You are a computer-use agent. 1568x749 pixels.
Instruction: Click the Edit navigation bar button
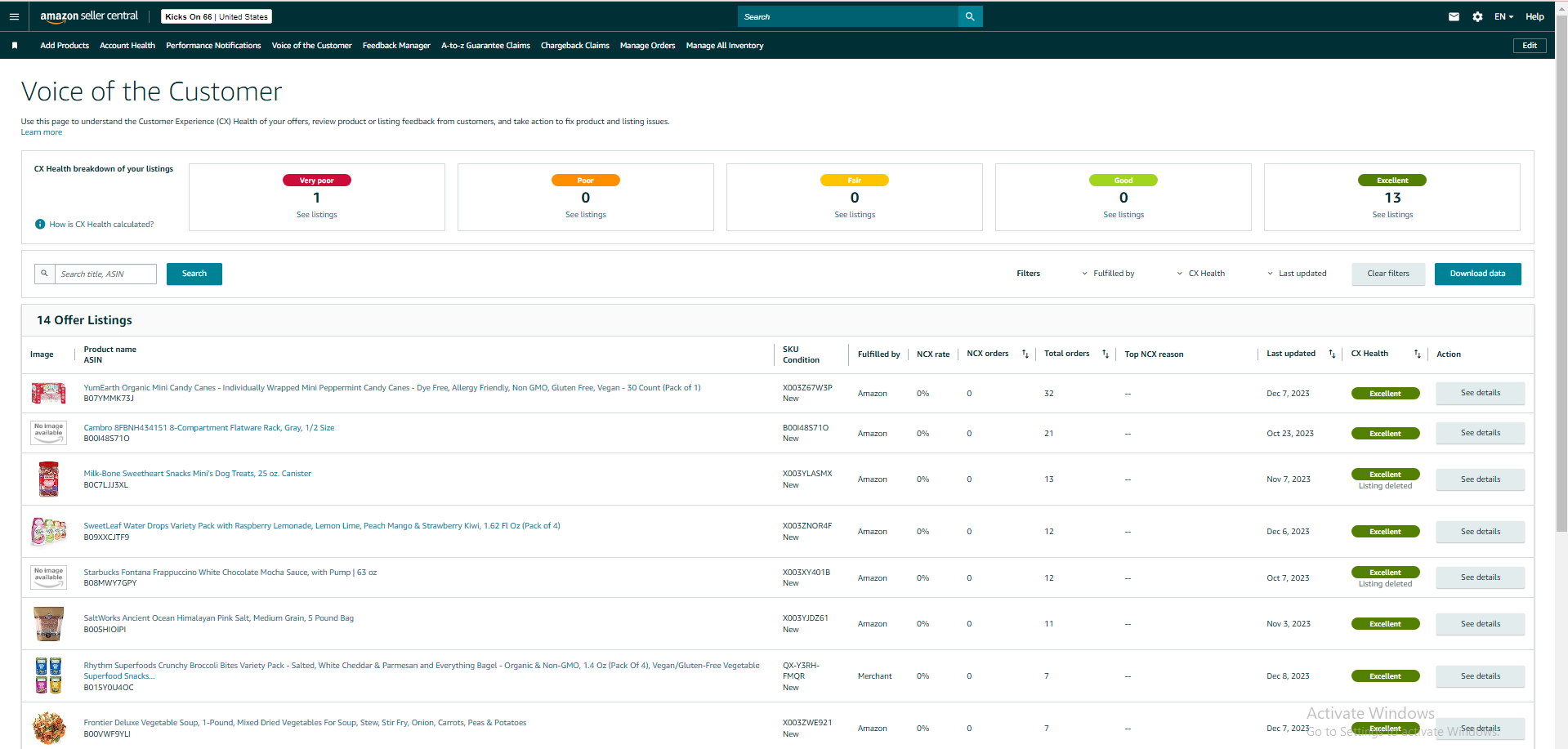(x=1530, y=46)
